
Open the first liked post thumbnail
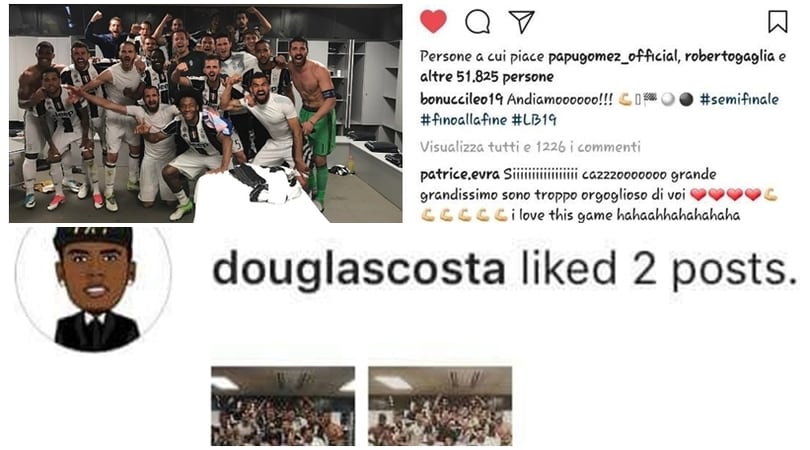click(x=283, y=406)
